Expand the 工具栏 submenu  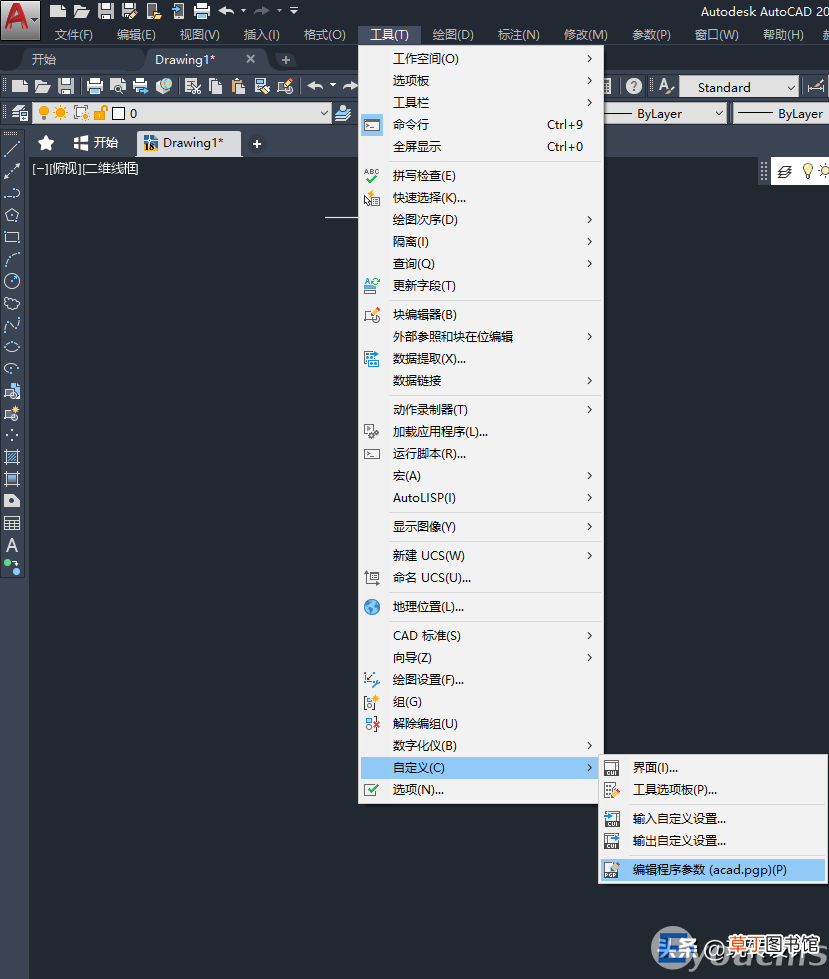pyautogui.click(x=481, y=102)
